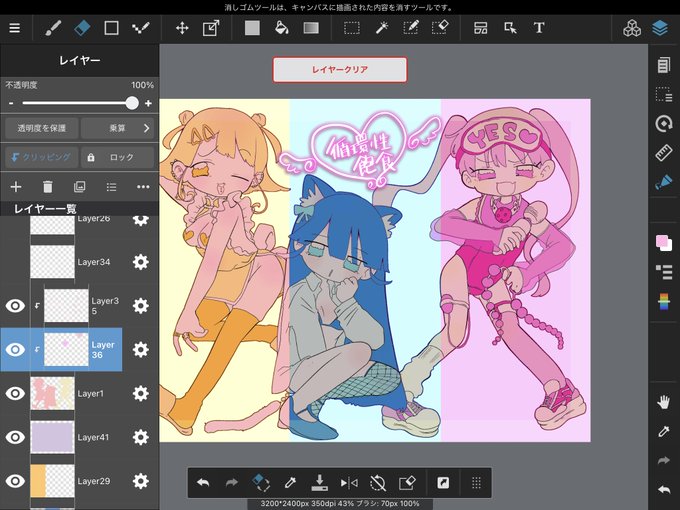This screenshot has width=680, height=510.
Task: Select the Layer41 thumbnail
Action: pyautogui.click(x=52, y=437)
